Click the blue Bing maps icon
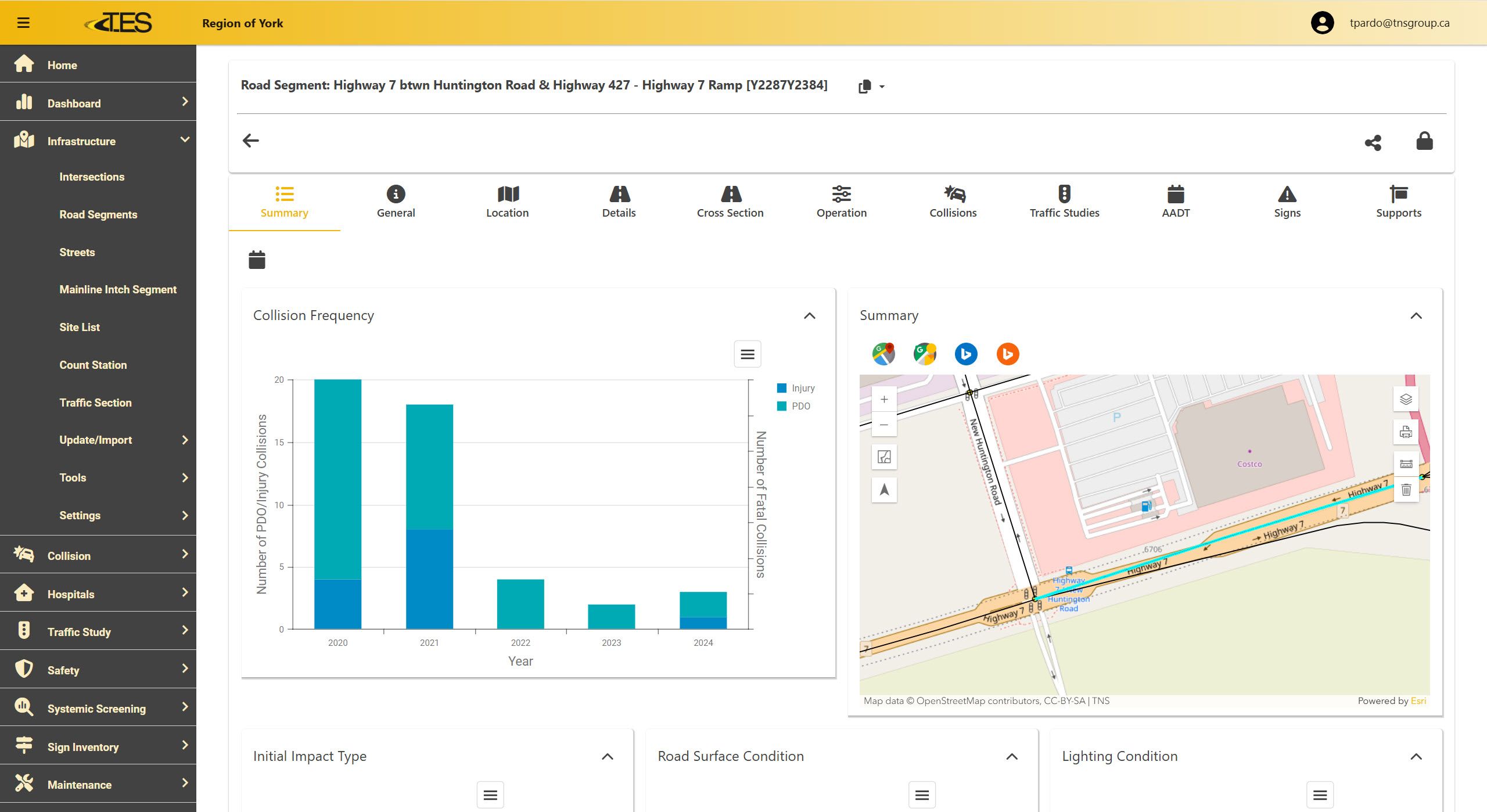Screen dimensions: 1487x812 coord(966,354)
